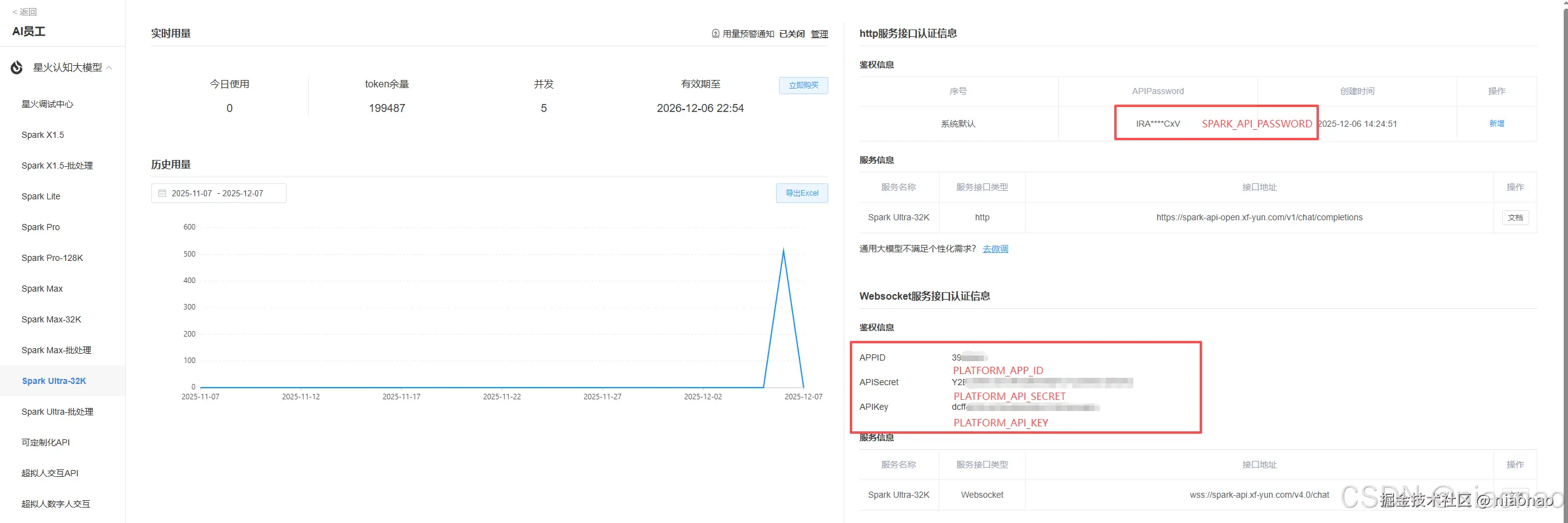
Task: Select Spark X1.5 model entry
Action: [42, 135]
